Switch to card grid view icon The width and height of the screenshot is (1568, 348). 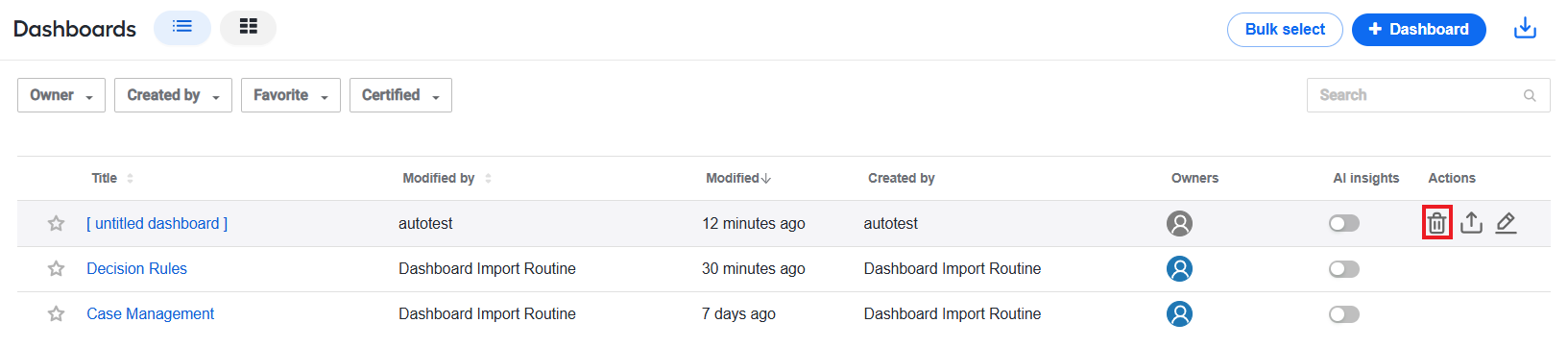coord(248,27)
